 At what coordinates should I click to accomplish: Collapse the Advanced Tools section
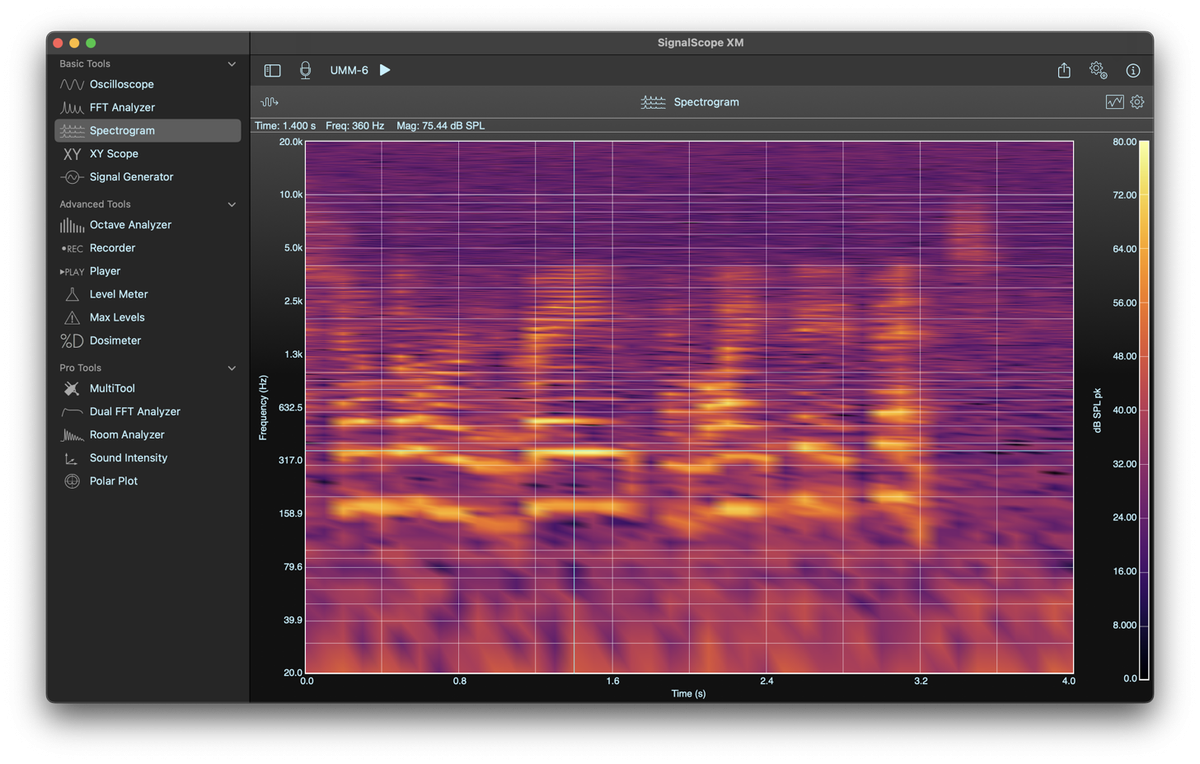coord(232,204)
